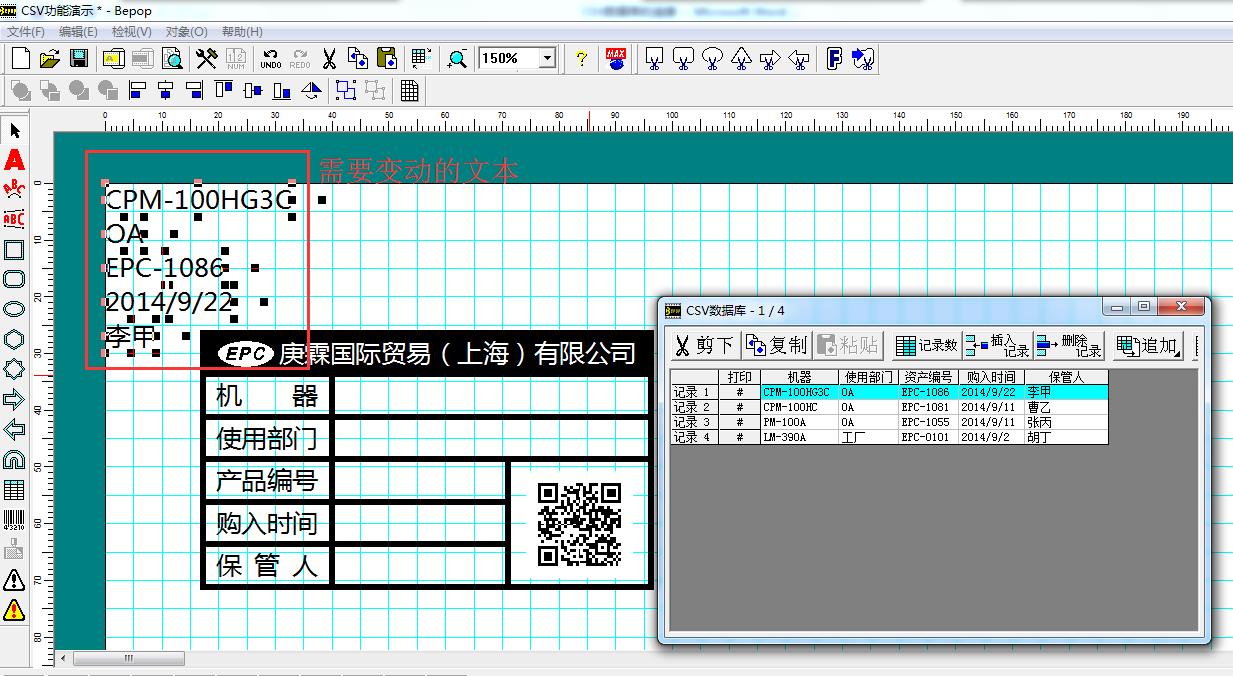Cut selection with the main toolbar scissors icon
The width and height of the screenshot is (1233, 676).
[329, 58]
